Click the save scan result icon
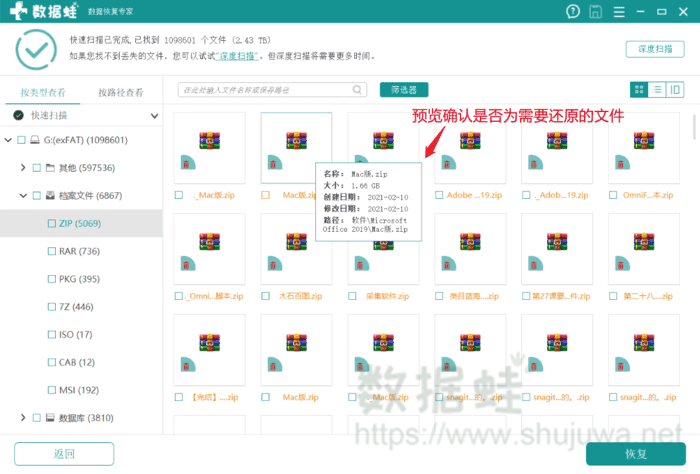700x474 pixels. [595, 12]
